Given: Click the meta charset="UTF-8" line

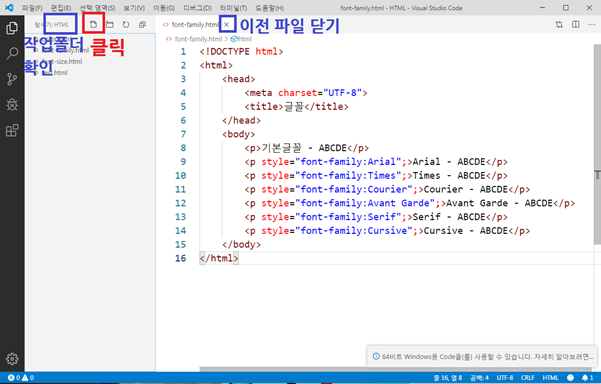Looking at the screenshot, I should [x=306, y=93].
